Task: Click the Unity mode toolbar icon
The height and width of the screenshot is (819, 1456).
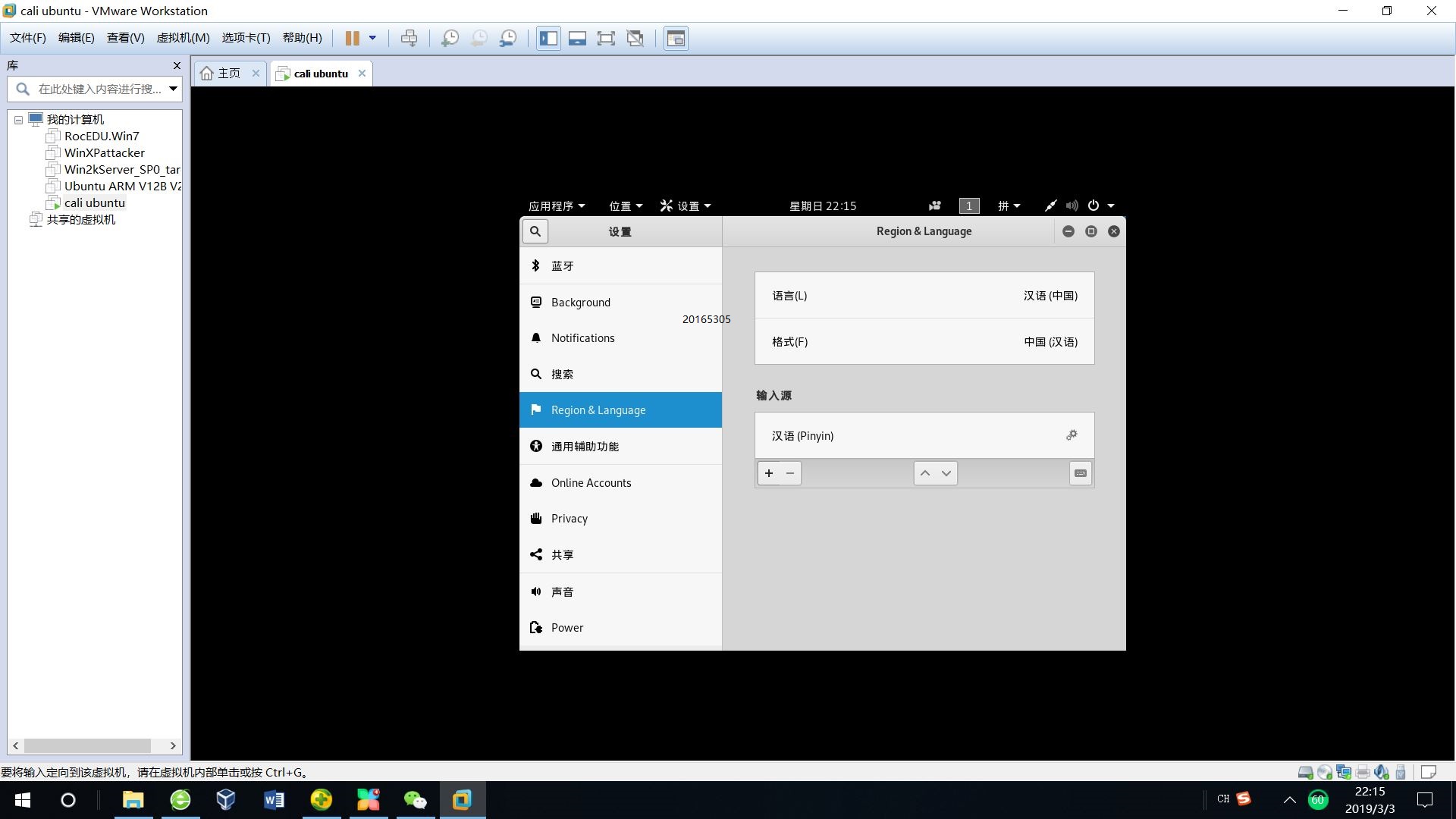Action: click(635, 38)
